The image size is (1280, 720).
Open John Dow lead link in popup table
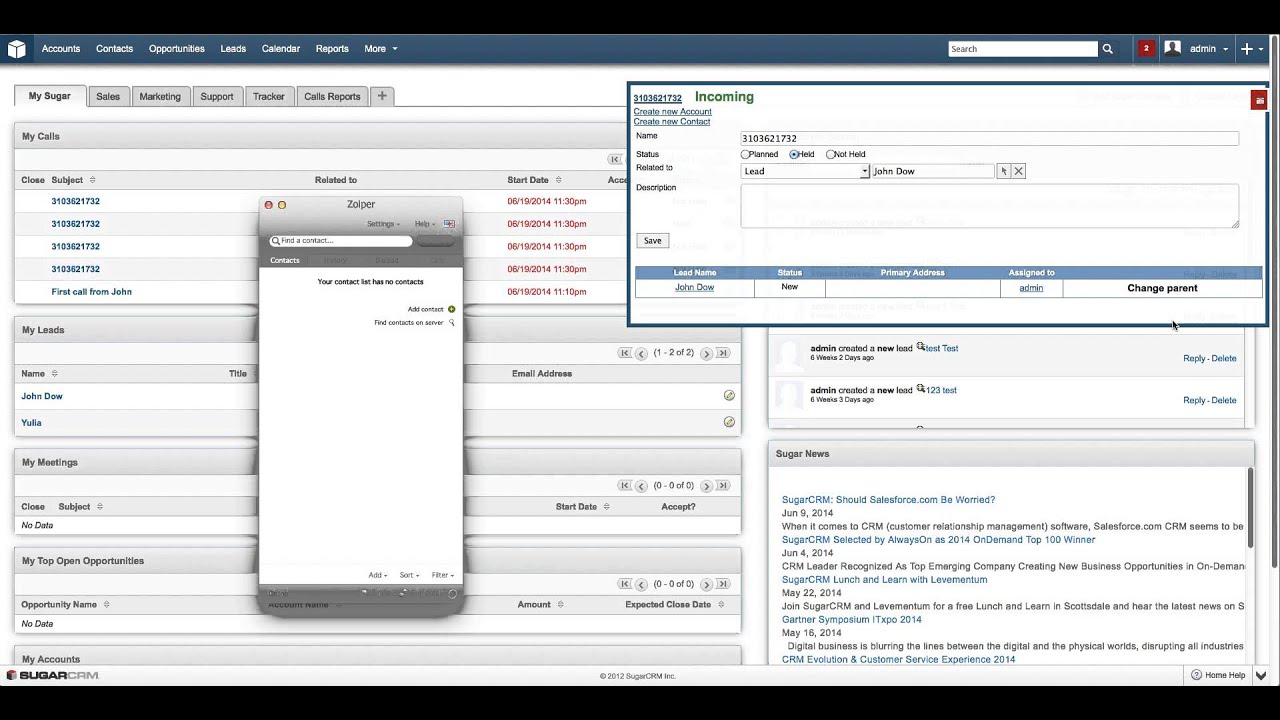[694, 288]
